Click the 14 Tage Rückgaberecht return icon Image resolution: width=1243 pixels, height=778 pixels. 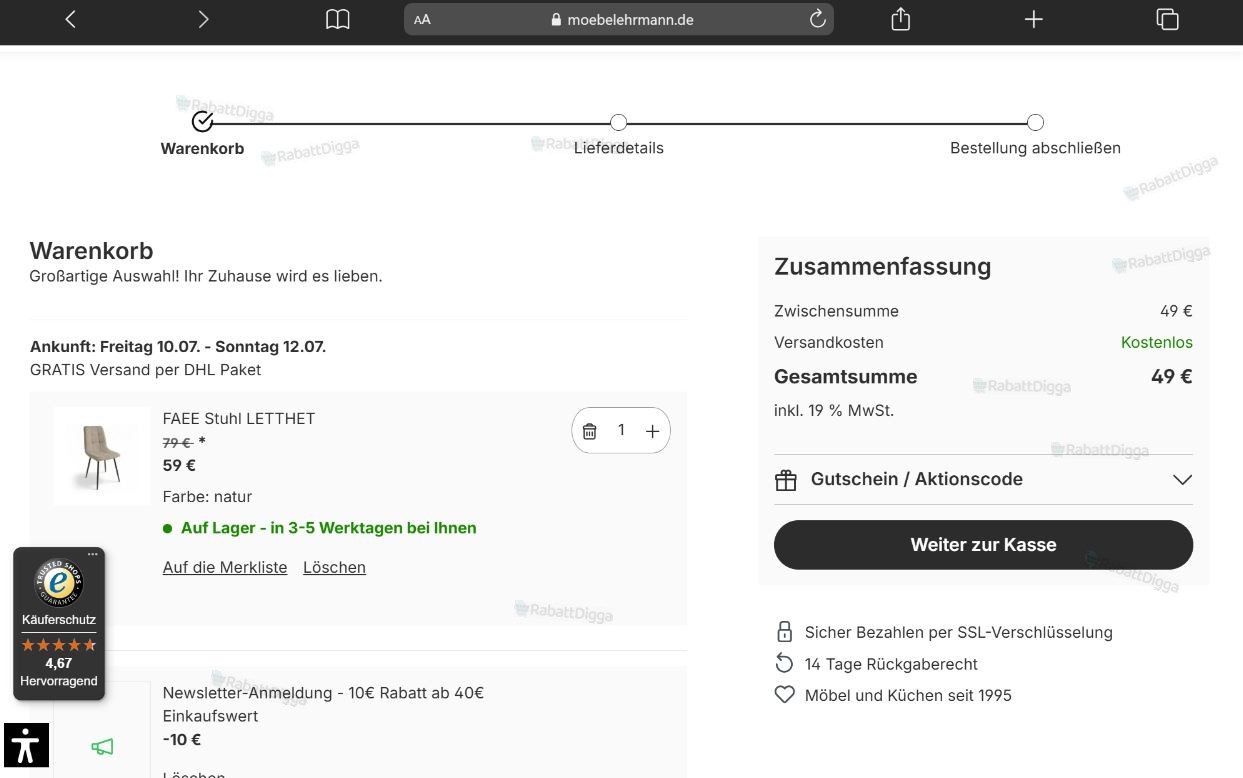(x=785, y=663)
